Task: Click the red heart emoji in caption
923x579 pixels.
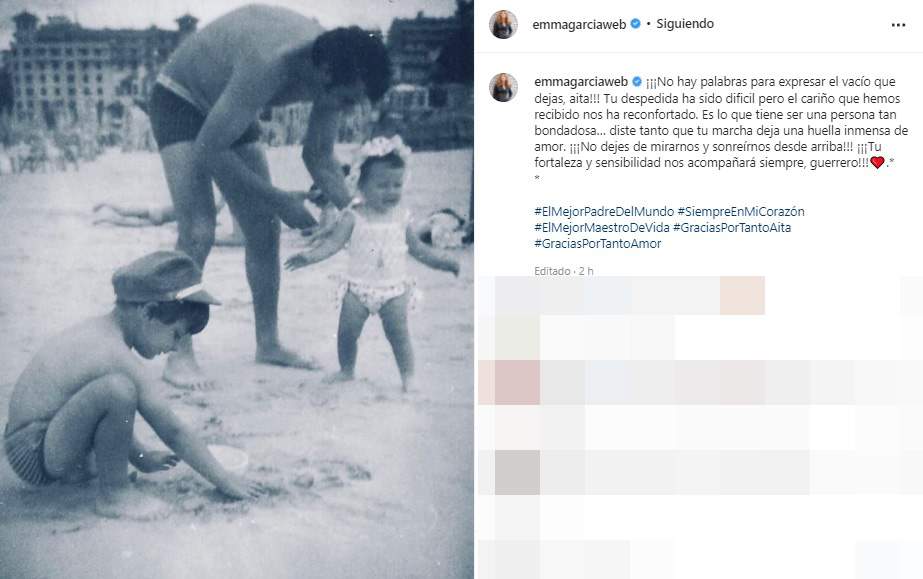Action: click(x=877, y=163)
